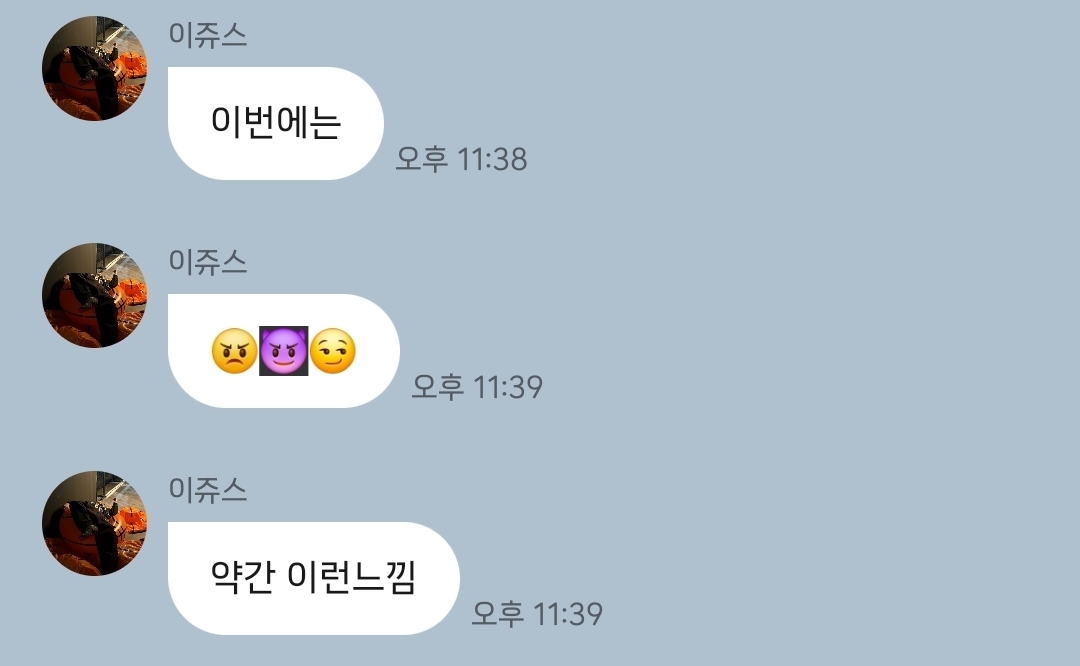Click the 오후 11:39 timestamp beside 약간 이런느낌

click(537, 614)
